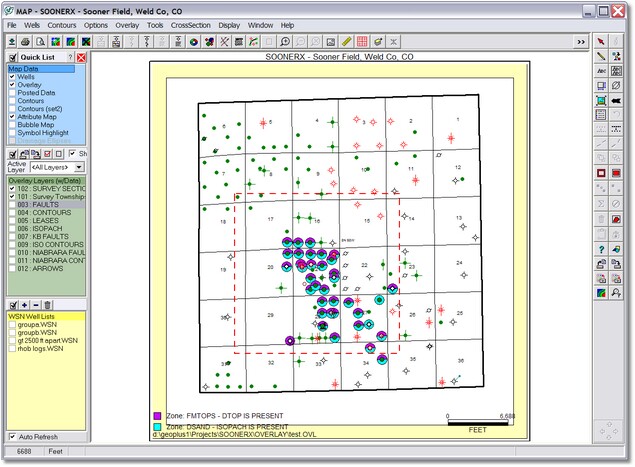
Task: Click the trash icon above WSN Well Lists
Action: coord(48,304)
